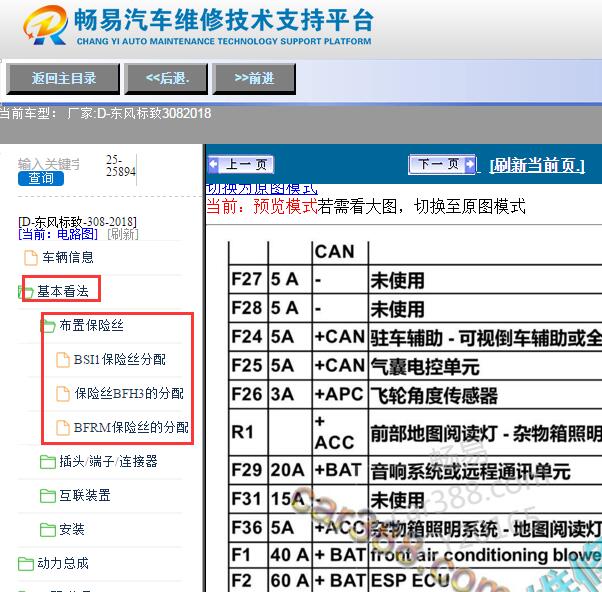The image size is (602, 592).
Task: Click the 返回主目录 button
Action: click(63, 78)
